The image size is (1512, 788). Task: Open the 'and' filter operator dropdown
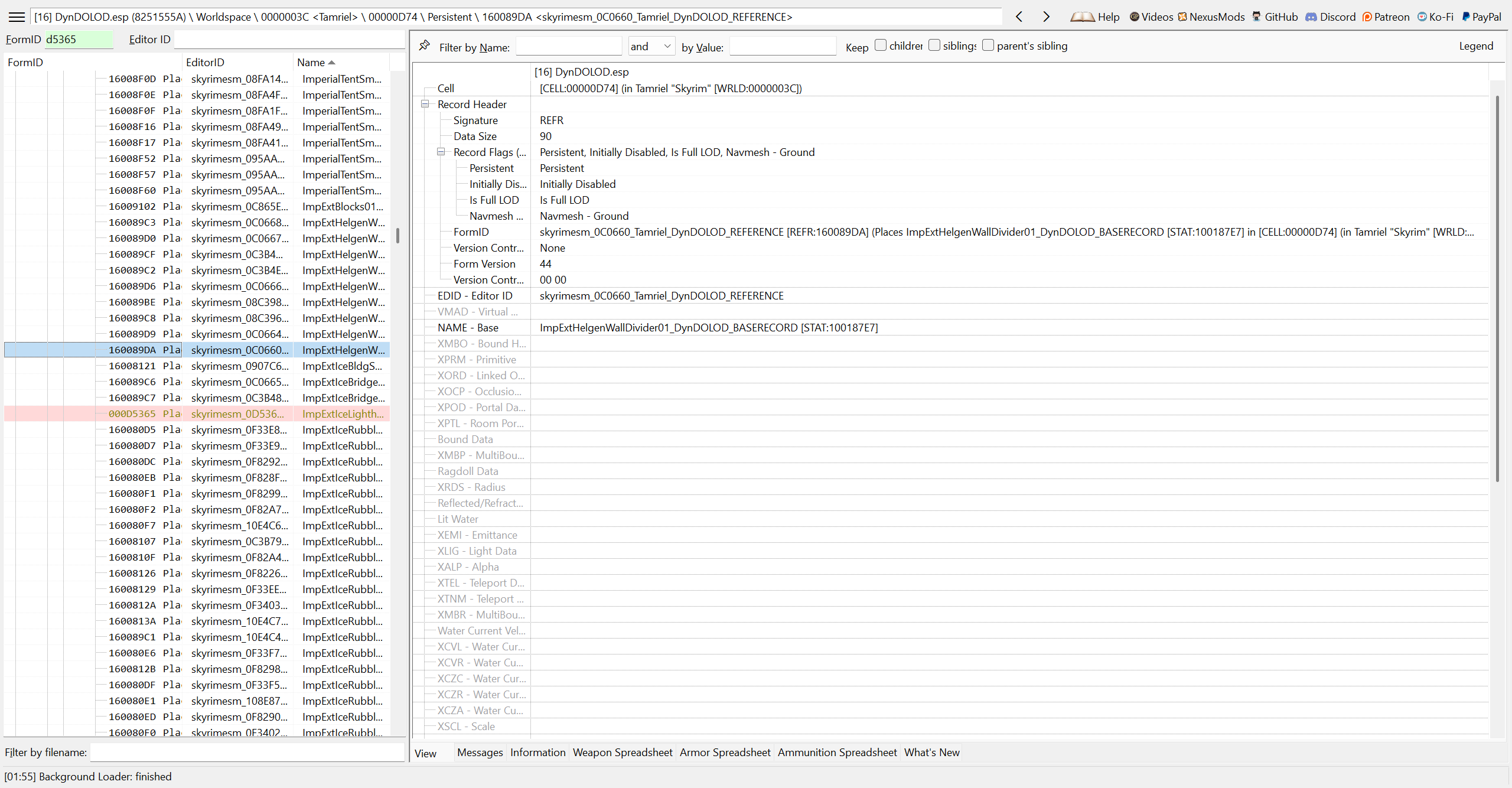tap(651, 46)
